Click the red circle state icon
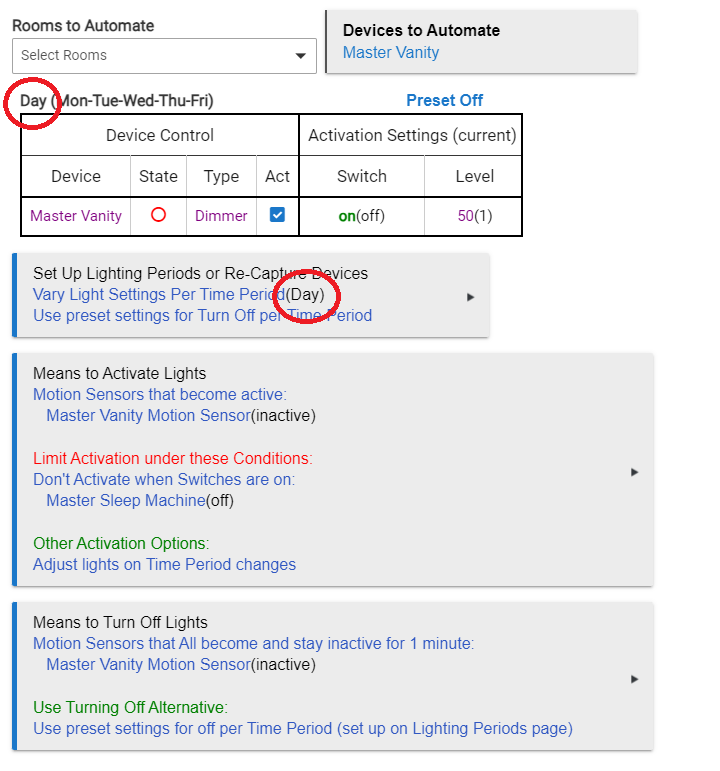This screenshot has width=720, height=771. click(x=158, y=215)
